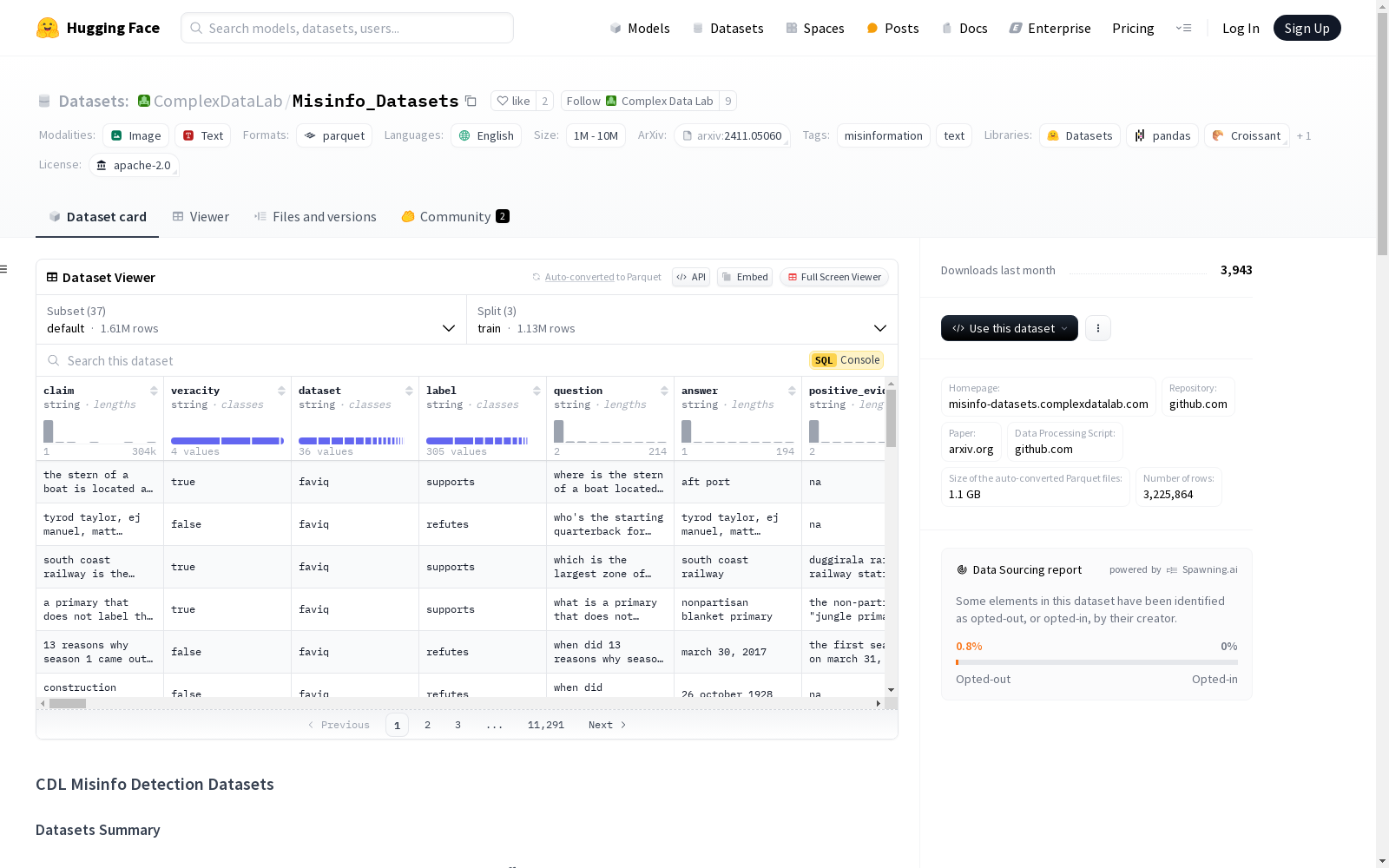This screenshot has width=1389, height=868.
Task: Go to Datasets in the top navigation
Action: [727, 28]
